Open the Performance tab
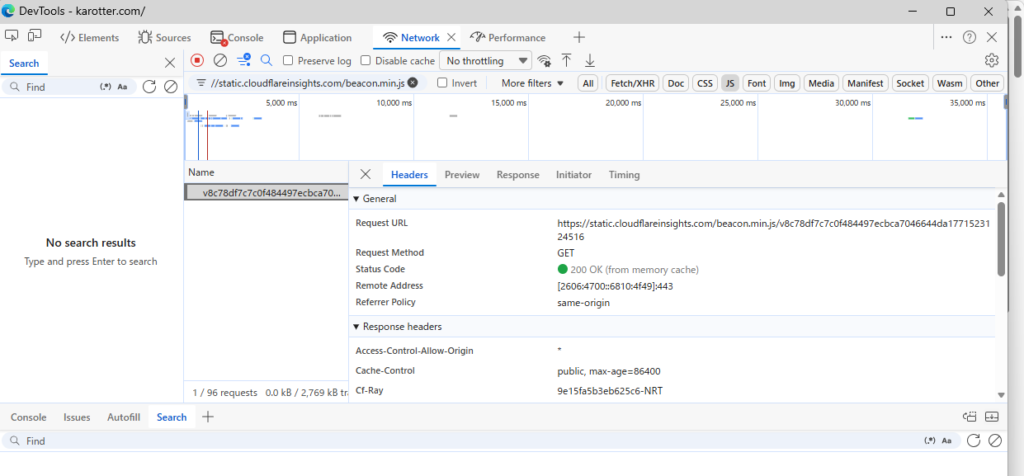1024x476 pixels. click(508, 37)
